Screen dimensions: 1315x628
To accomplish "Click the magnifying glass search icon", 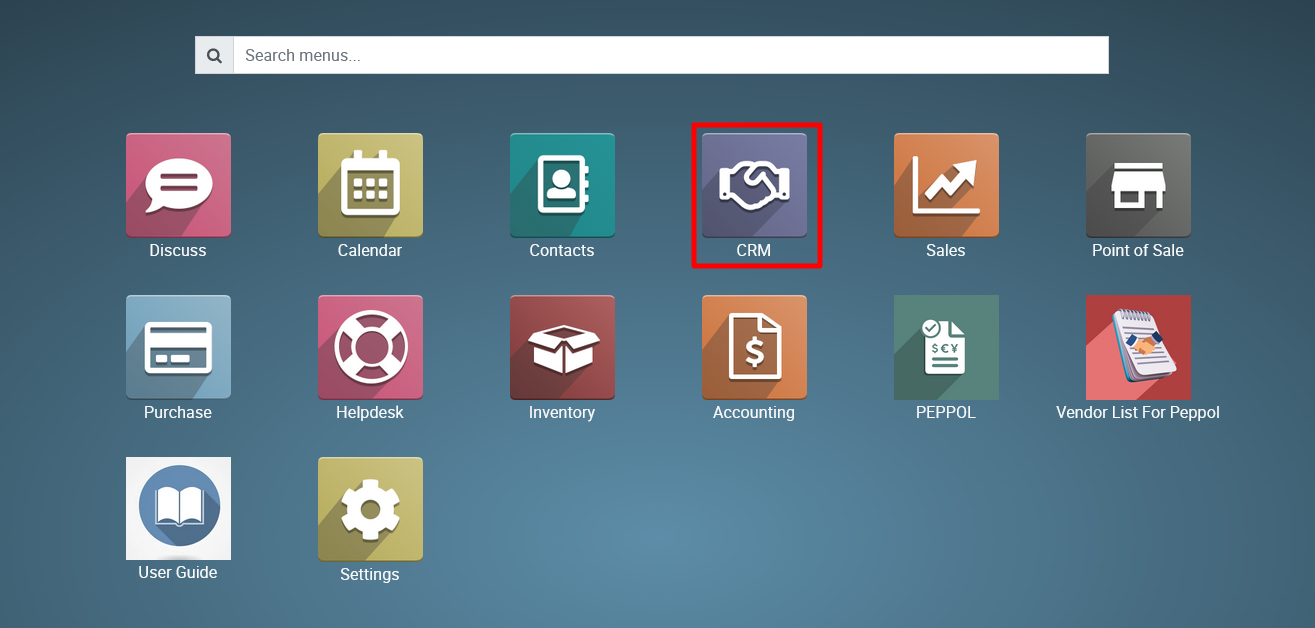I will click(214, 55).
